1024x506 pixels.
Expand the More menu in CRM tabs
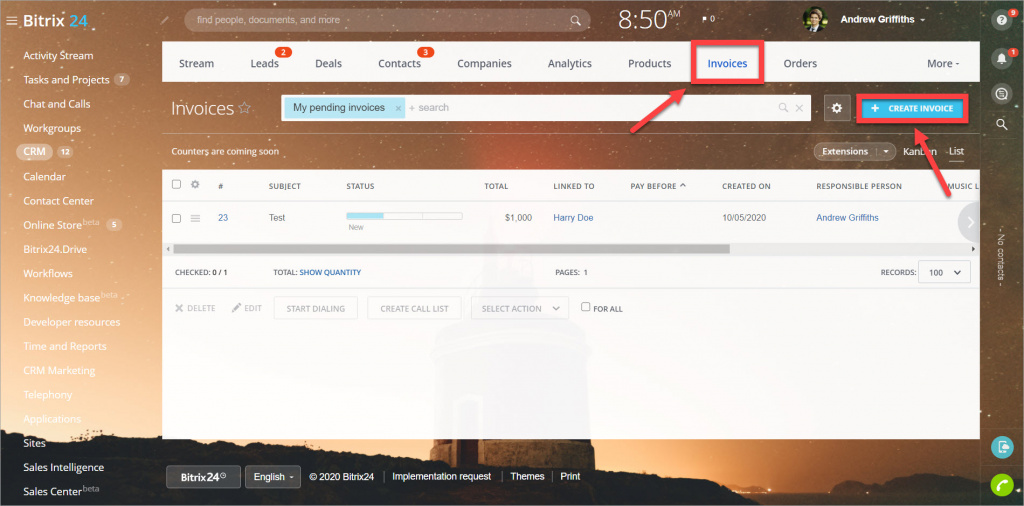(x=943, y=63)
